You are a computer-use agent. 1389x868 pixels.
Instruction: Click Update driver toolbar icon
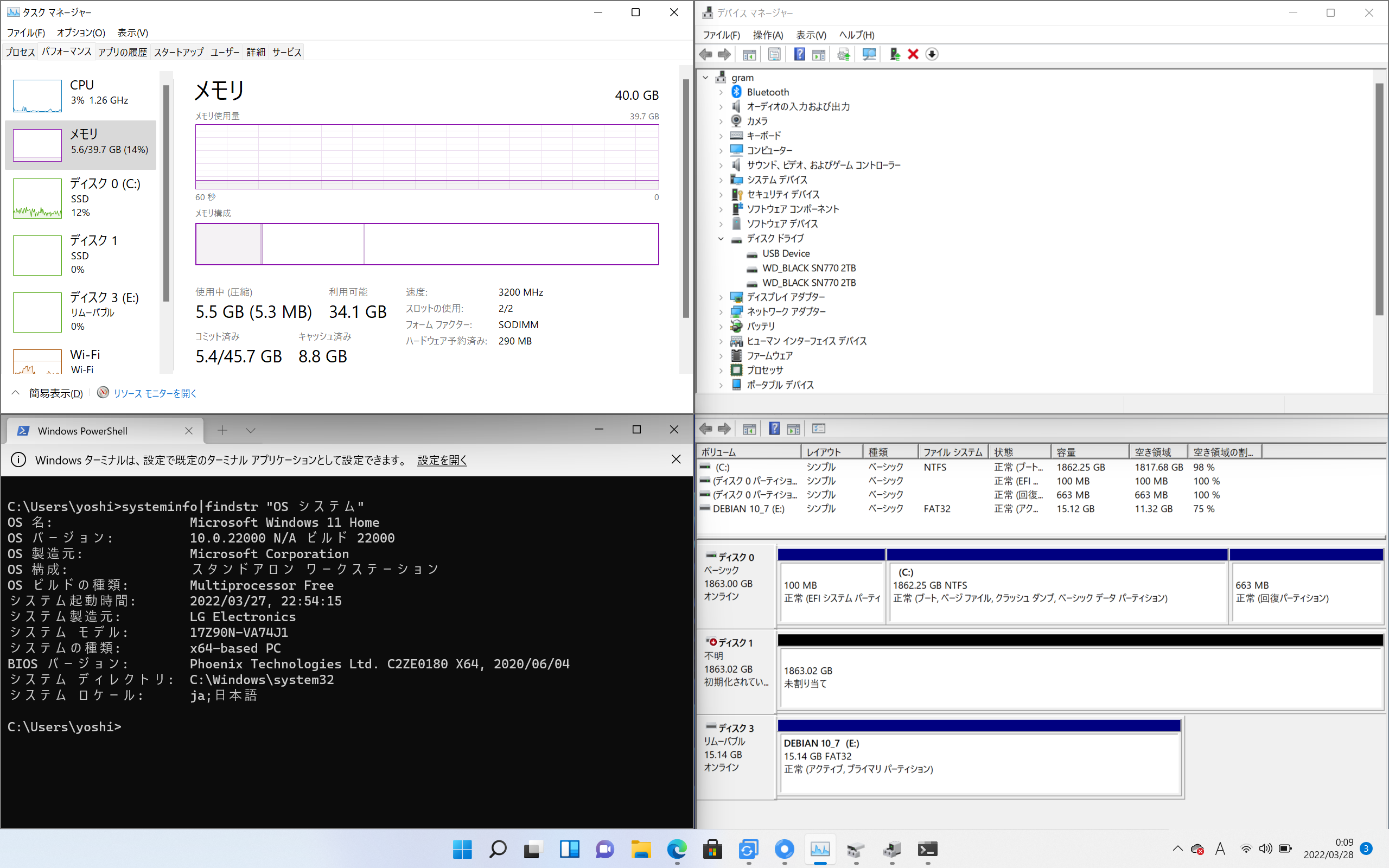(894, 55)
